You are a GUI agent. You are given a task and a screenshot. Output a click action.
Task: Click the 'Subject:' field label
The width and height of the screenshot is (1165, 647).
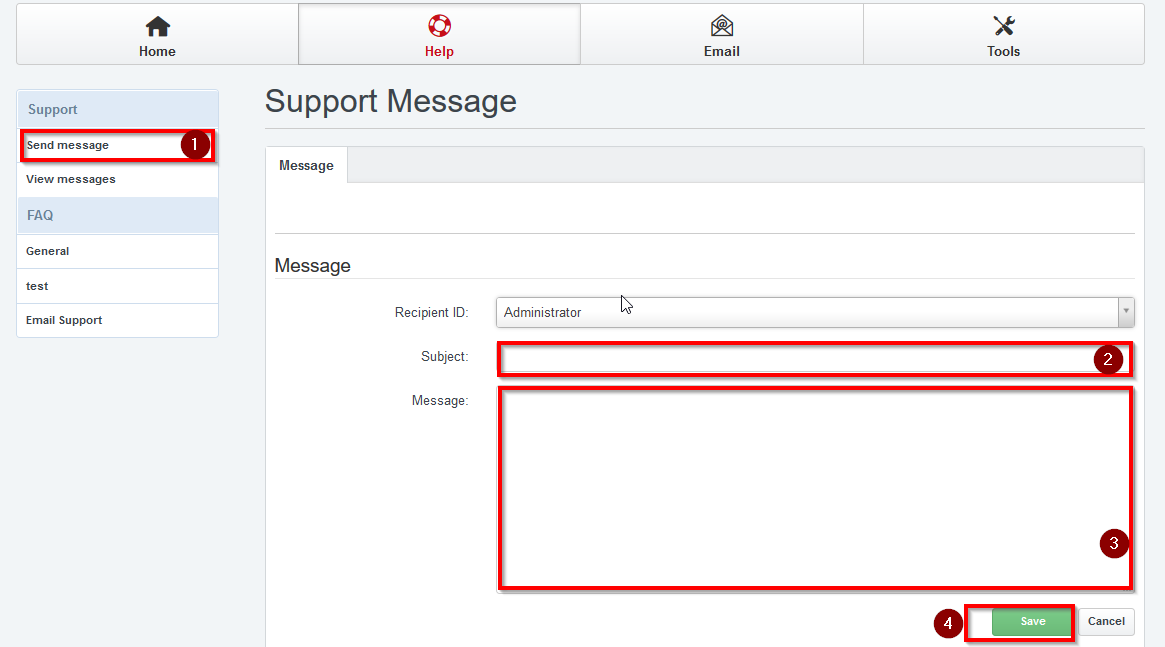tap(444, 357)
